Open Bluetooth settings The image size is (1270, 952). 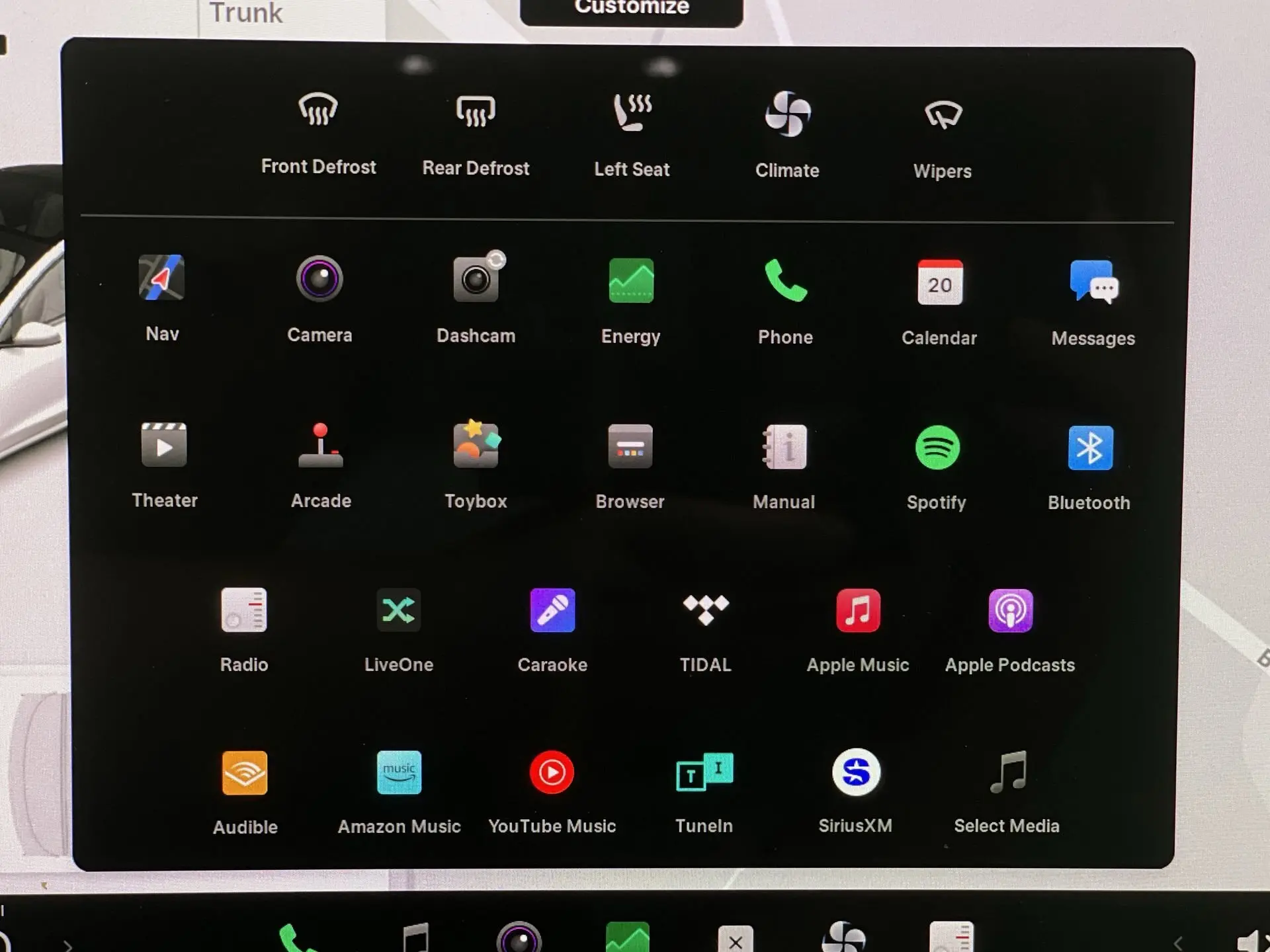coord(1089,468)
